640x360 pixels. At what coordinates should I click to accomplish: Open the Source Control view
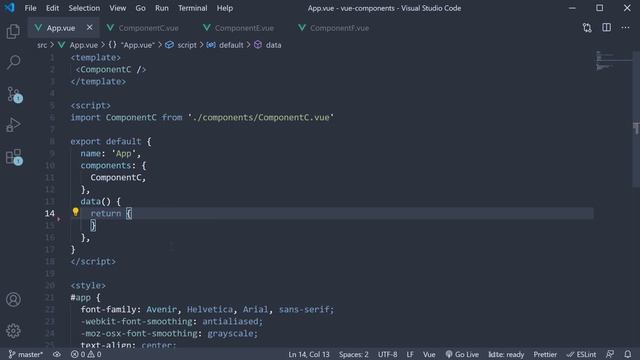pos(14,94)
